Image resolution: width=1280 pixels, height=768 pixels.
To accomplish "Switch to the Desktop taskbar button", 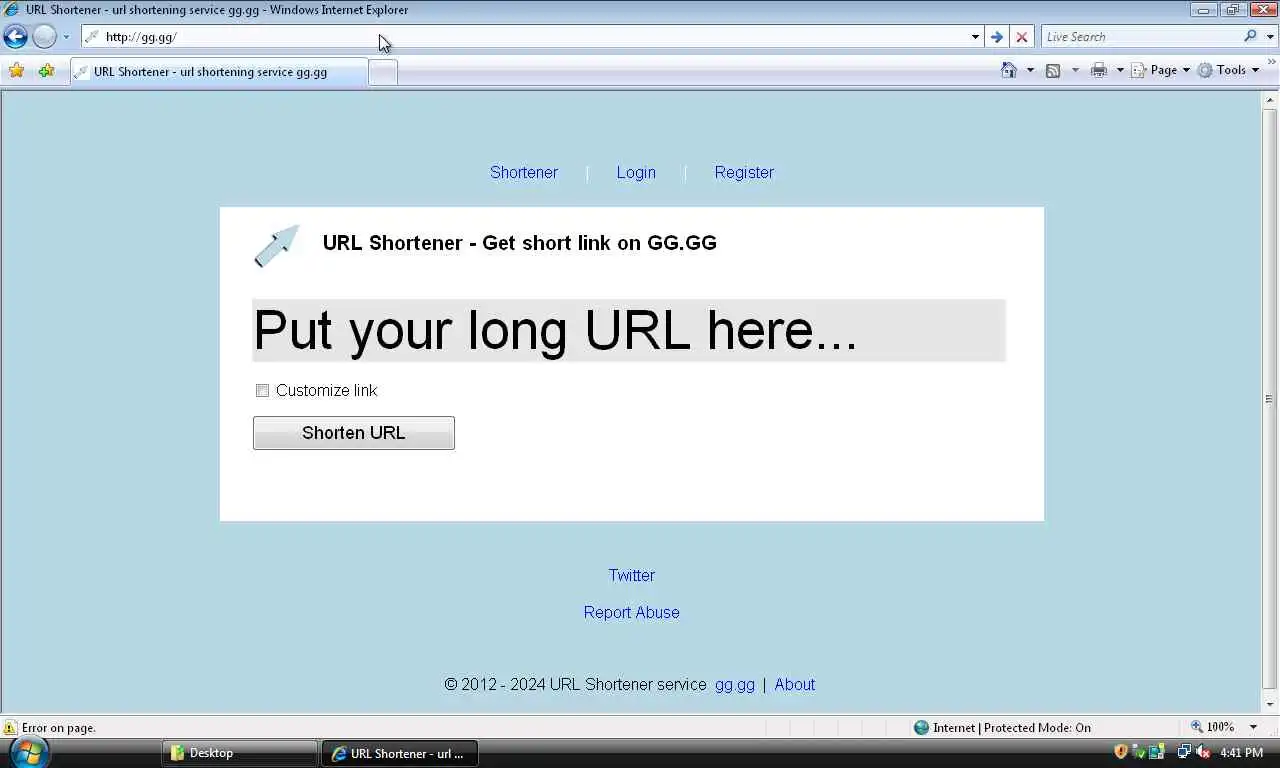I will pyautogui.click(x=239, y=753).
